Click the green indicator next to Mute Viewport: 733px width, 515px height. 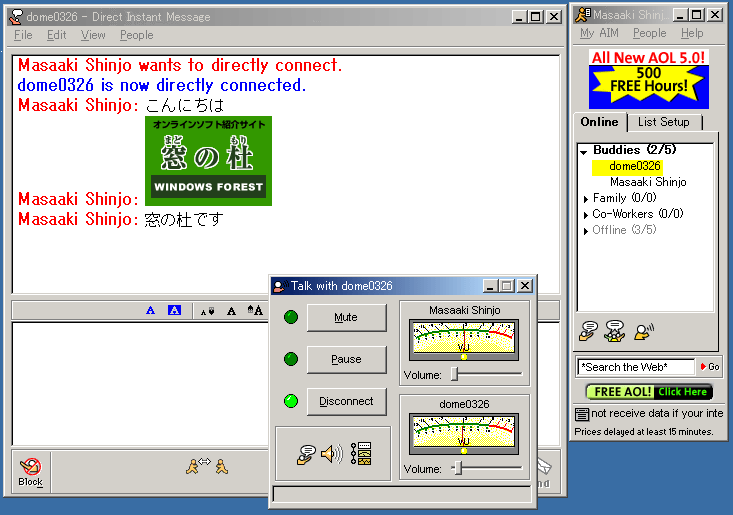click(x=291, y=317)
